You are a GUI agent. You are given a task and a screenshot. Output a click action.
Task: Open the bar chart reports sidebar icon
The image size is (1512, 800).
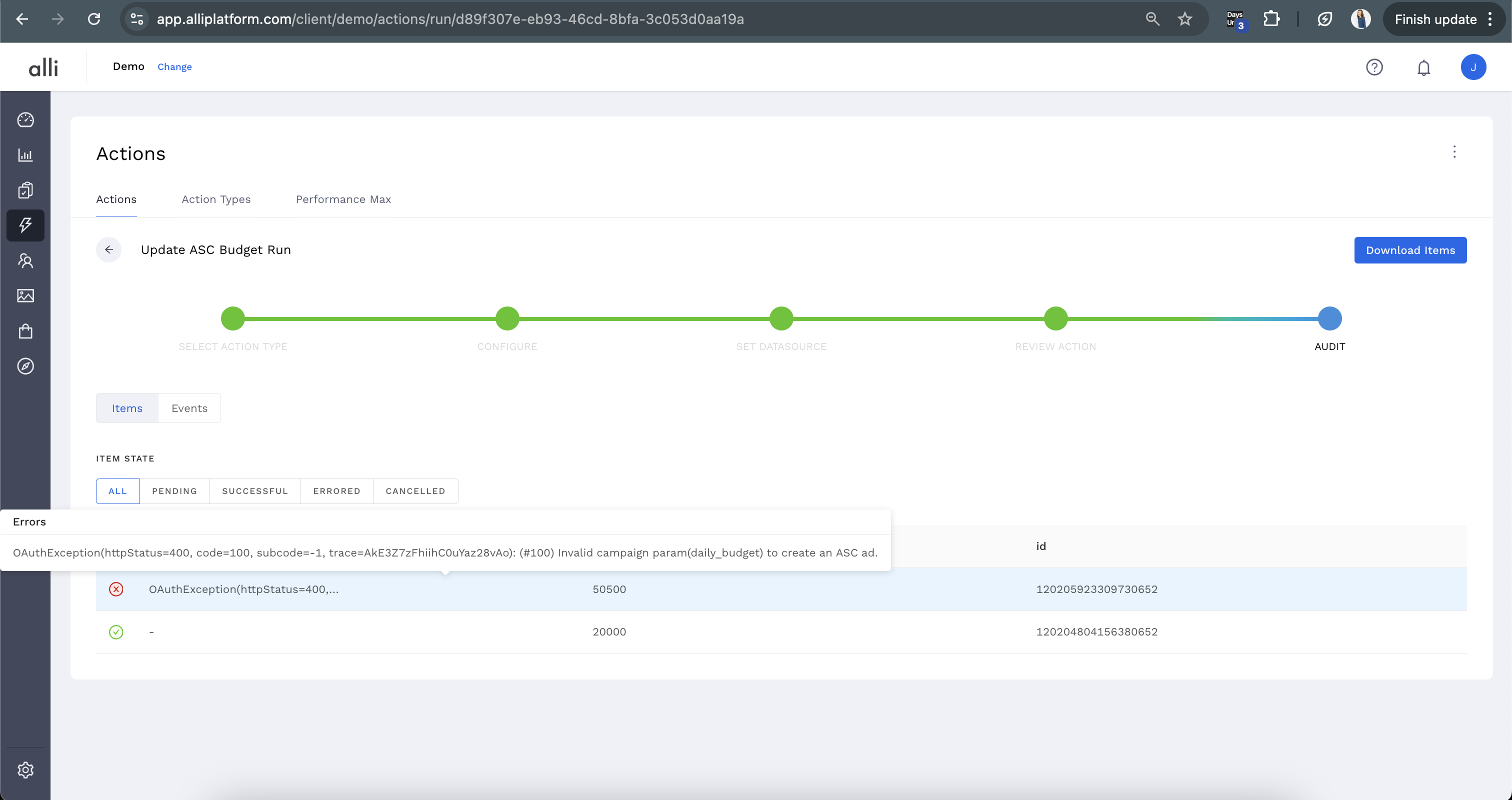point(25,155)
